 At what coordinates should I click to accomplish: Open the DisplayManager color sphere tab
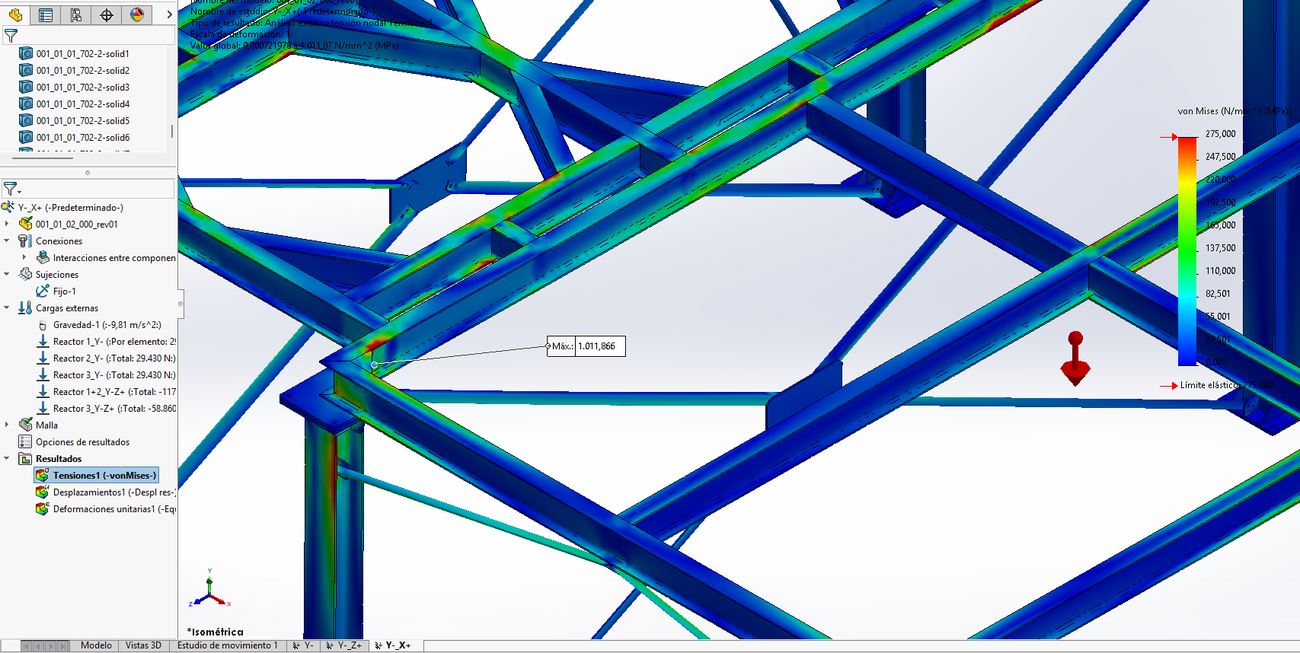[x=137, y=15]
